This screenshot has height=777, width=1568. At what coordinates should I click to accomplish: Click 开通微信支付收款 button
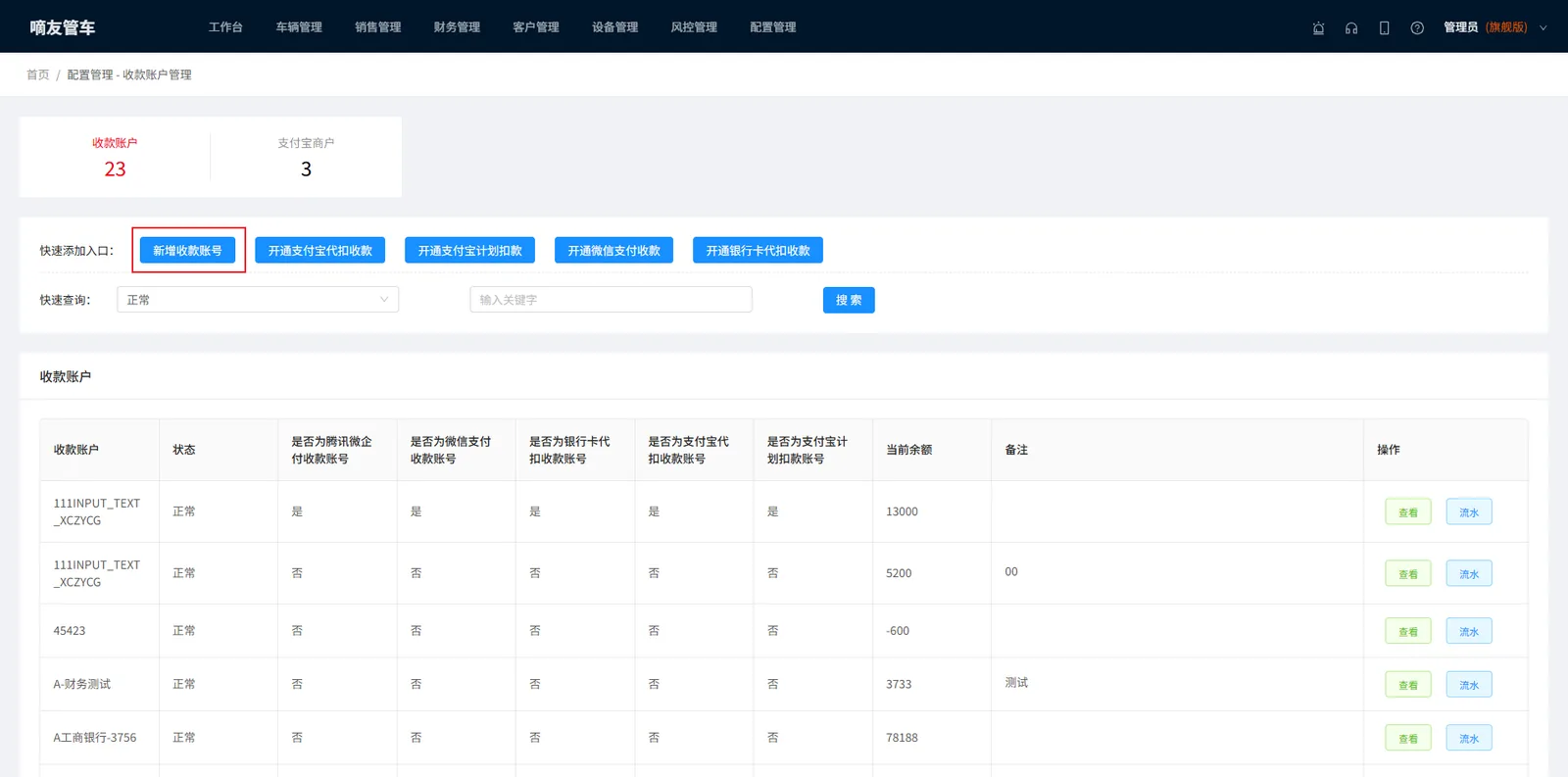(x=613, y=251)
